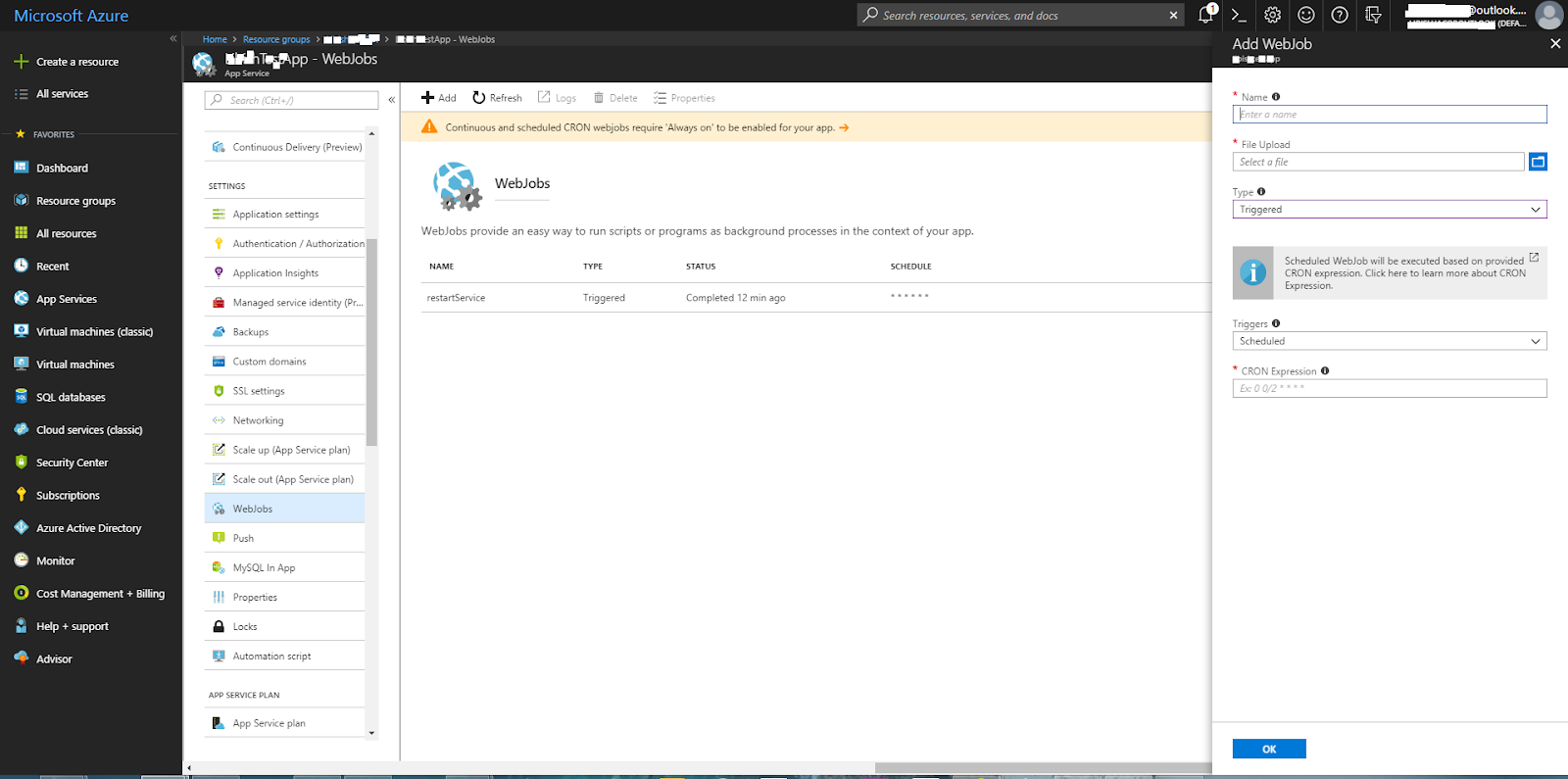Open All services in sidebar
Screen dimensions: 1568x779
coord(52,94)
